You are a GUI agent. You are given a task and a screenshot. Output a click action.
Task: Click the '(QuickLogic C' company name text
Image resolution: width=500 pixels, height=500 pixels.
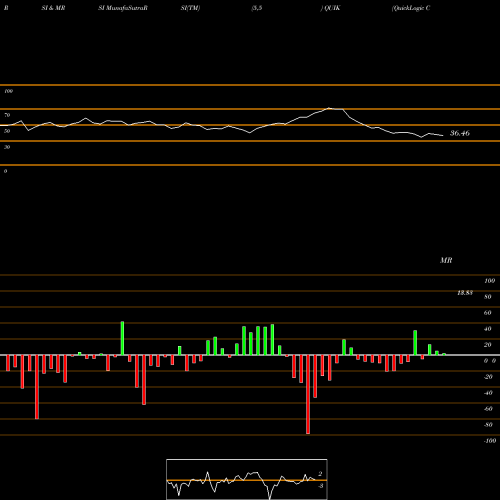411,8
